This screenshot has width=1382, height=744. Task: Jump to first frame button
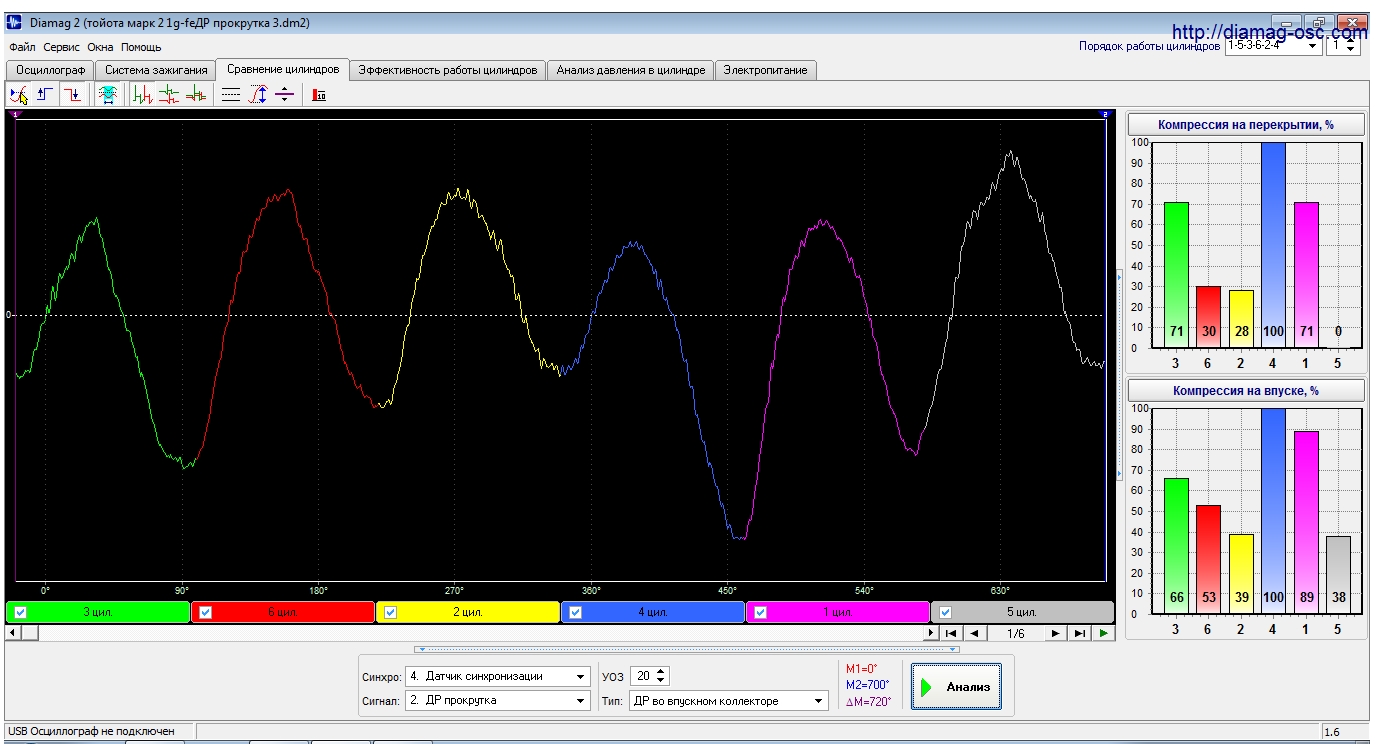coord(951,633)
